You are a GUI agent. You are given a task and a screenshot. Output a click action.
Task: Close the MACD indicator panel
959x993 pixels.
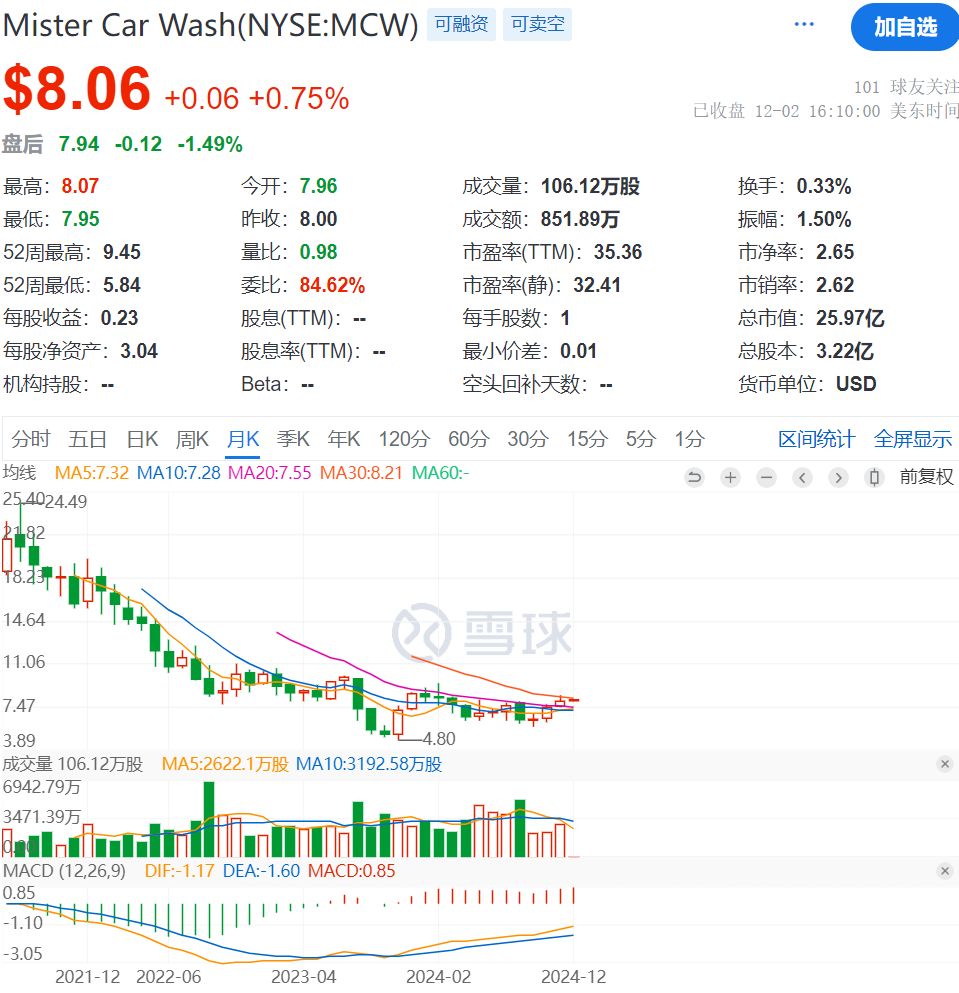tap(944, 871)
